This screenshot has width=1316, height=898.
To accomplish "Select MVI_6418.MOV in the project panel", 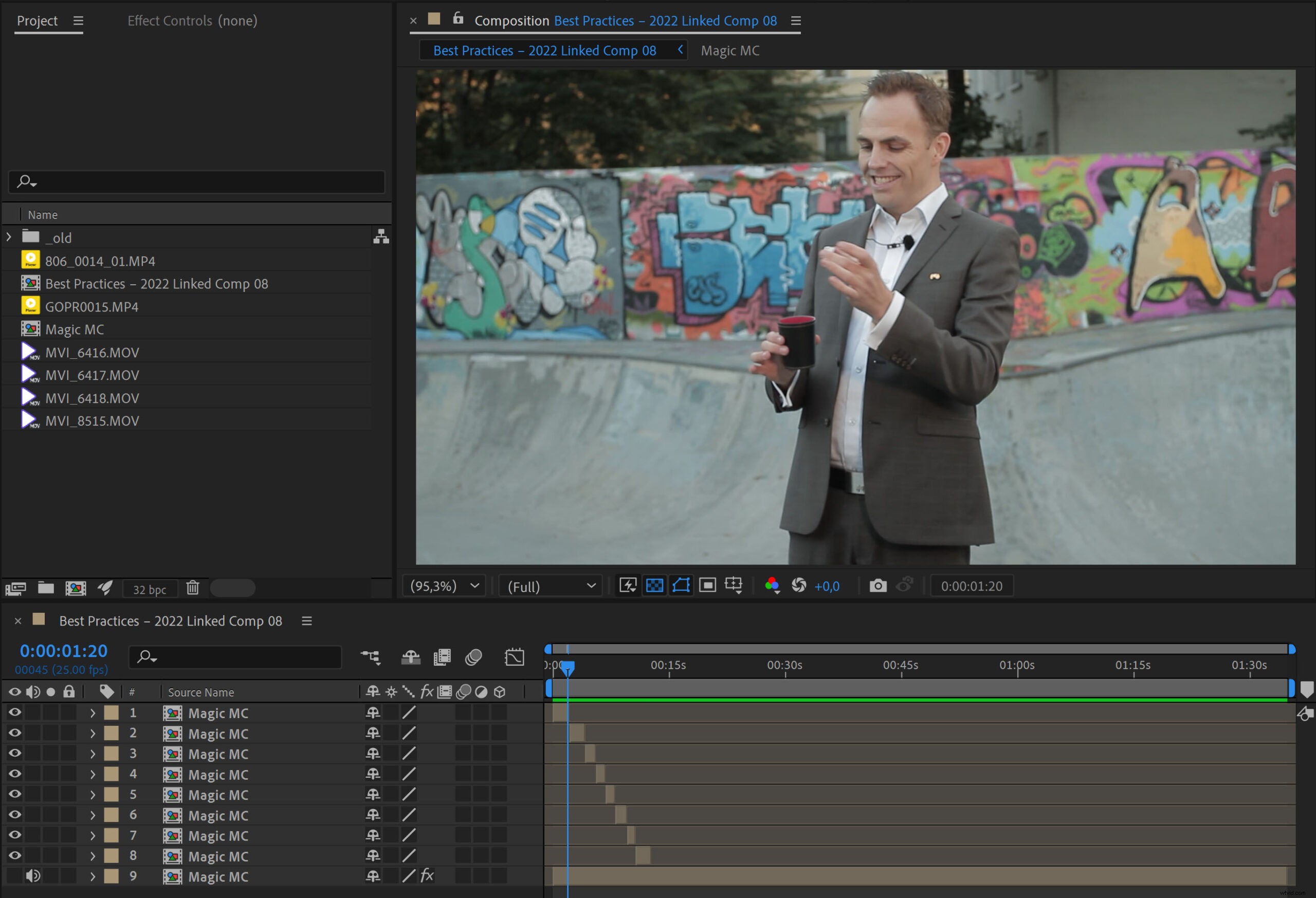I will (x=93, y=397).
